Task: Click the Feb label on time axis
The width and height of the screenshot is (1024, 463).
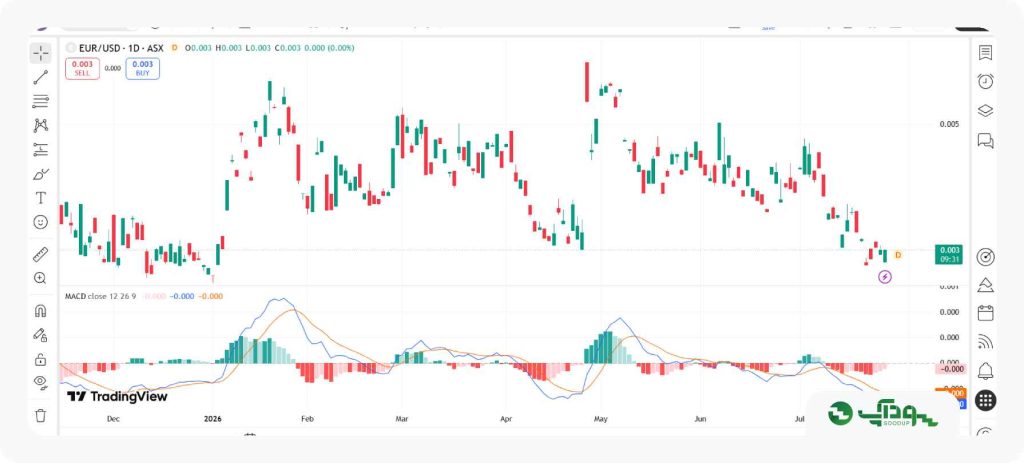Action: [308, 418]
